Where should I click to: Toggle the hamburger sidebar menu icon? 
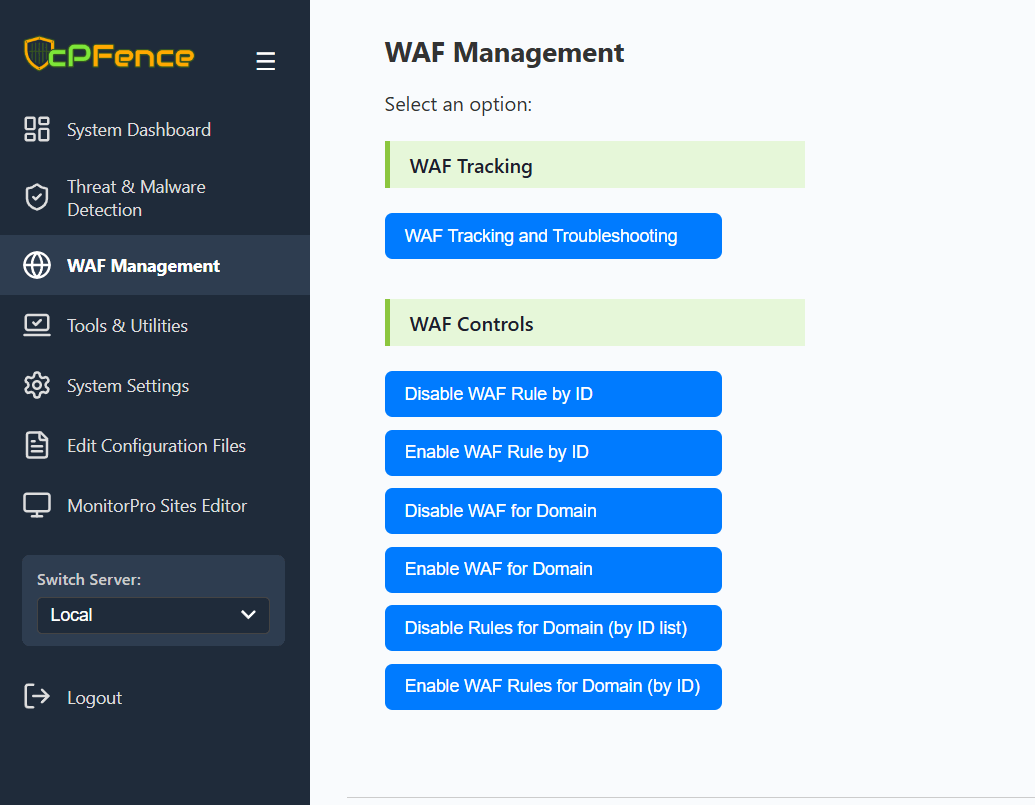tap(265, 61)
